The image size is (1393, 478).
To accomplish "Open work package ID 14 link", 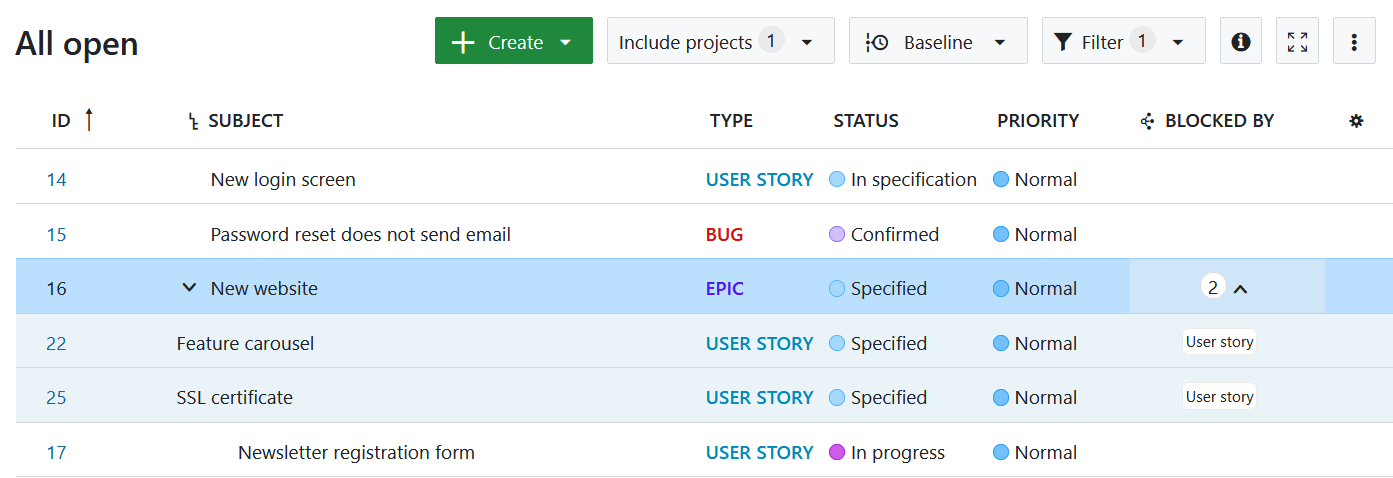I will 56,180.
